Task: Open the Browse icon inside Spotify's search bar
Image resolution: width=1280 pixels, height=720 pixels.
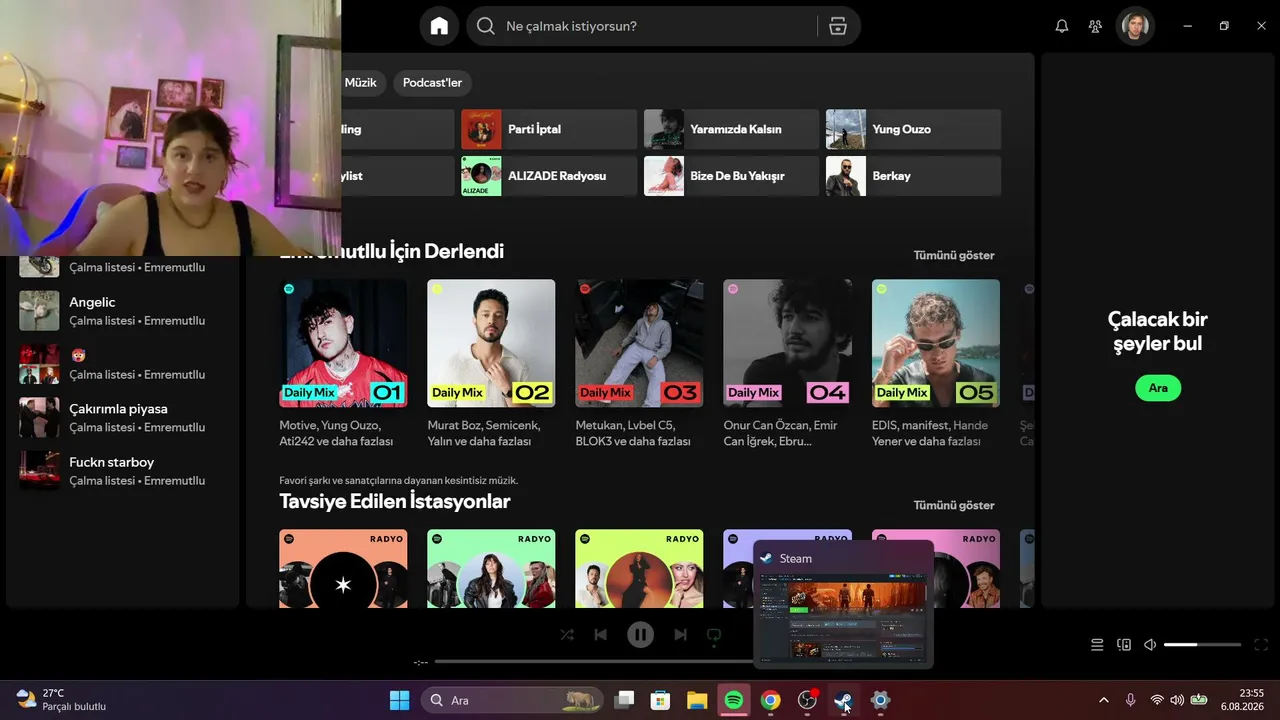Action: click(838, 26)
